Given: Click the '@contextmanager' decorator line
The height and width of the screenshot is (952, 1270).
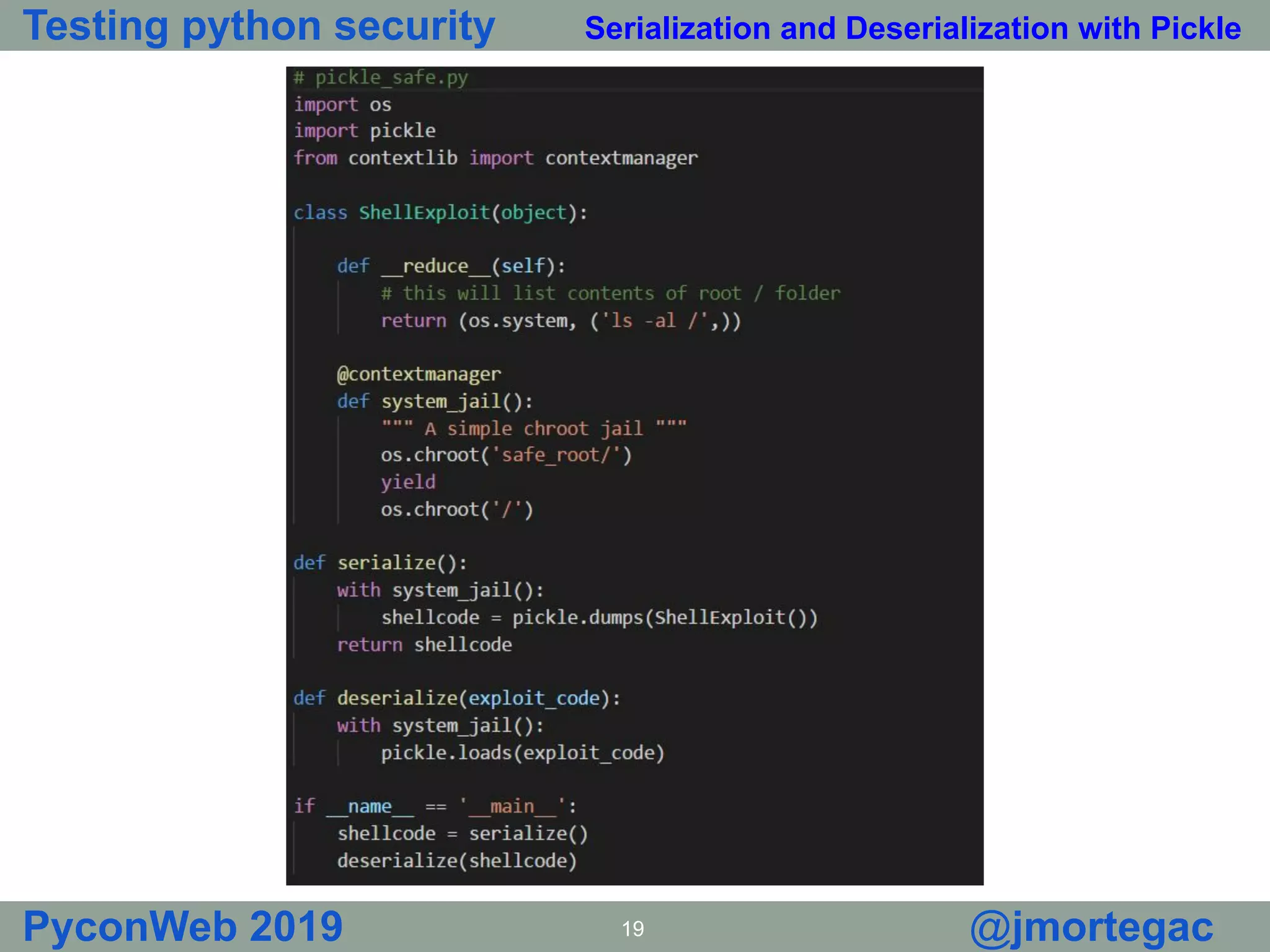Looking at the screenshot, I should (x=419, y=374).
